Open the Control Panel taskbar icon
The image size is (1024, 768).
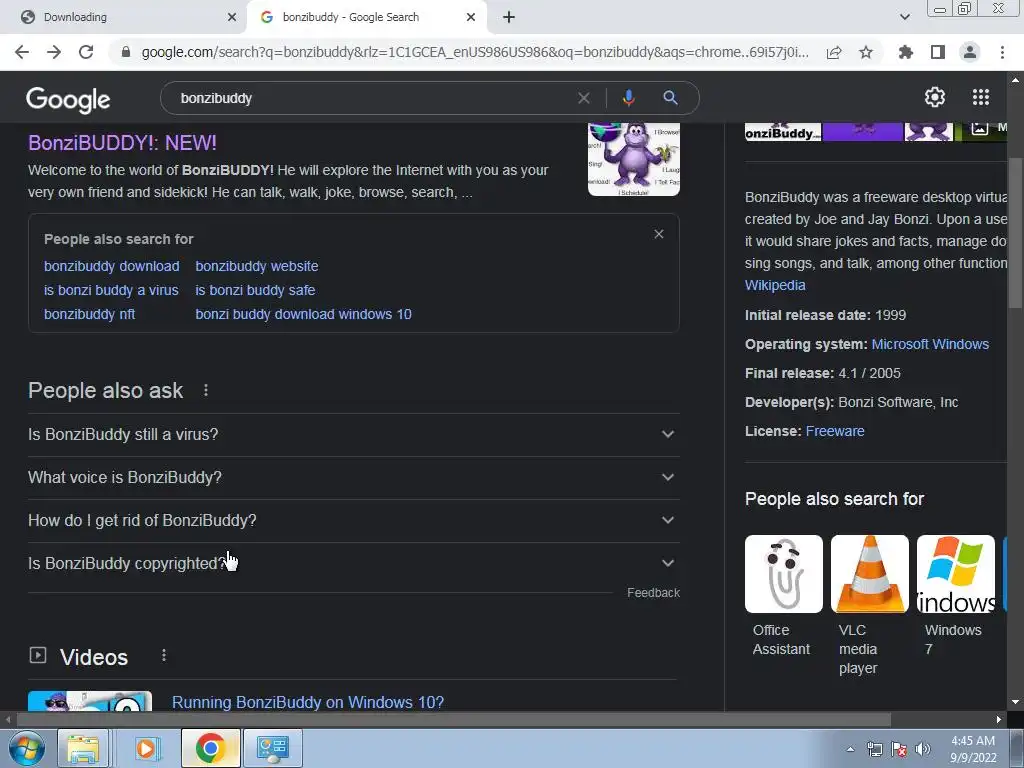[273, 748]
